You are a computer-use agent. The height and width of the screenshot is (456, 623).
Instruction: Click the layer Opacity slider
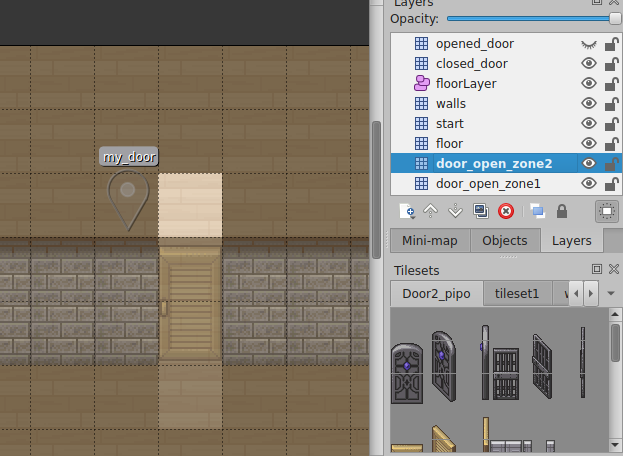[x=530, y=19]
